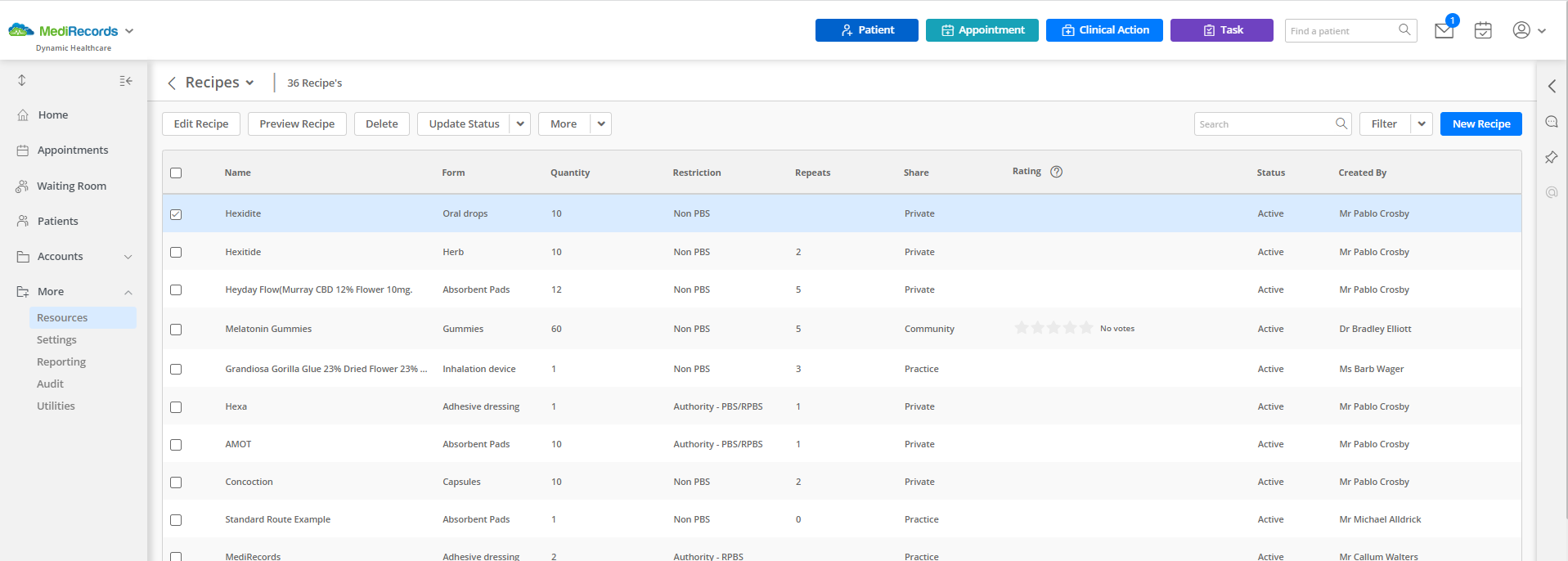Click the Filter button
1568x561 pixels.
tap(1385, 123)
